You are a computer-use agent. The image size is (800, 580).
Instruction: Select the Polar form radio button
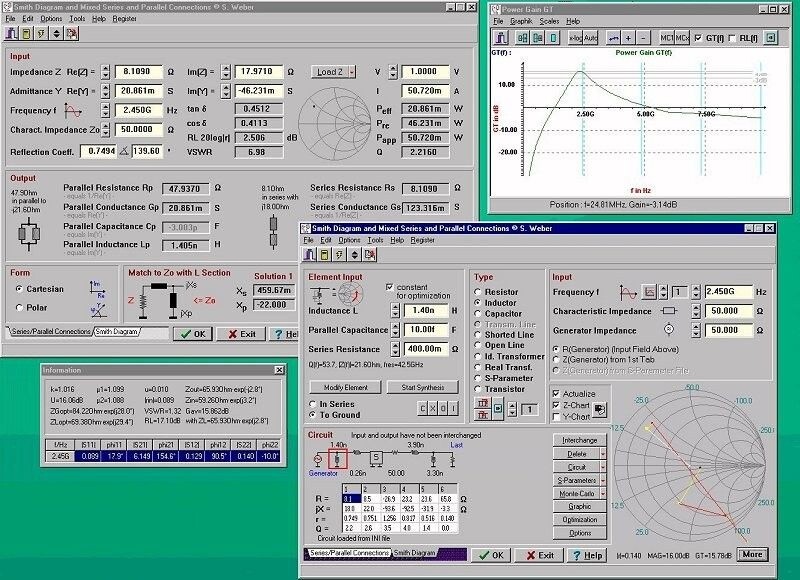click(x=19, y=308)
